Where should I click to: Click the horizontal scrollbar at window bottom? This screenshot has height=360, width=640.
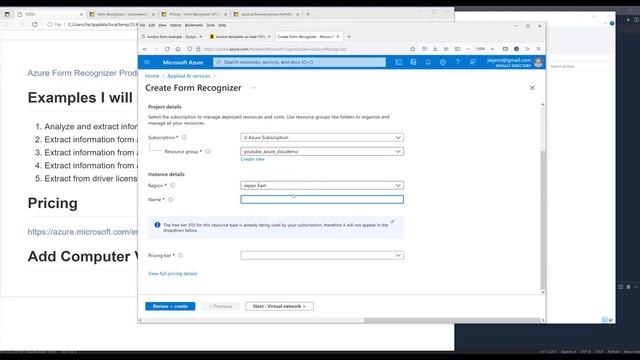point(452,320)
